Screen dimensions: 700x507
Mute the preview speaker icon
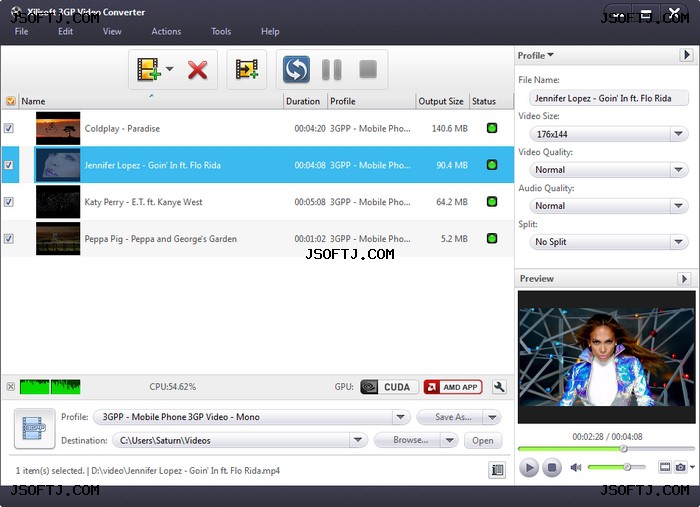coord(575,467)
